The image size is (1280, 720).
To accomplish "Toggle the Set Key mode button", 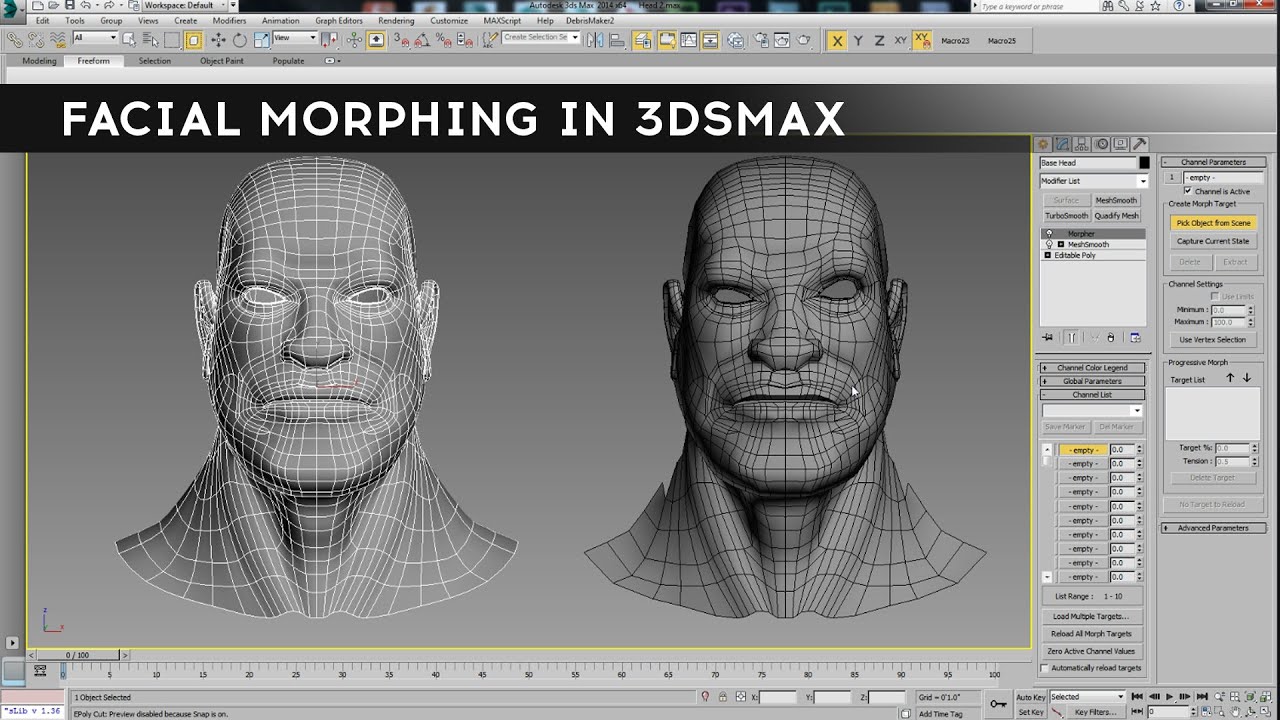I will (x=1031, y=712).
